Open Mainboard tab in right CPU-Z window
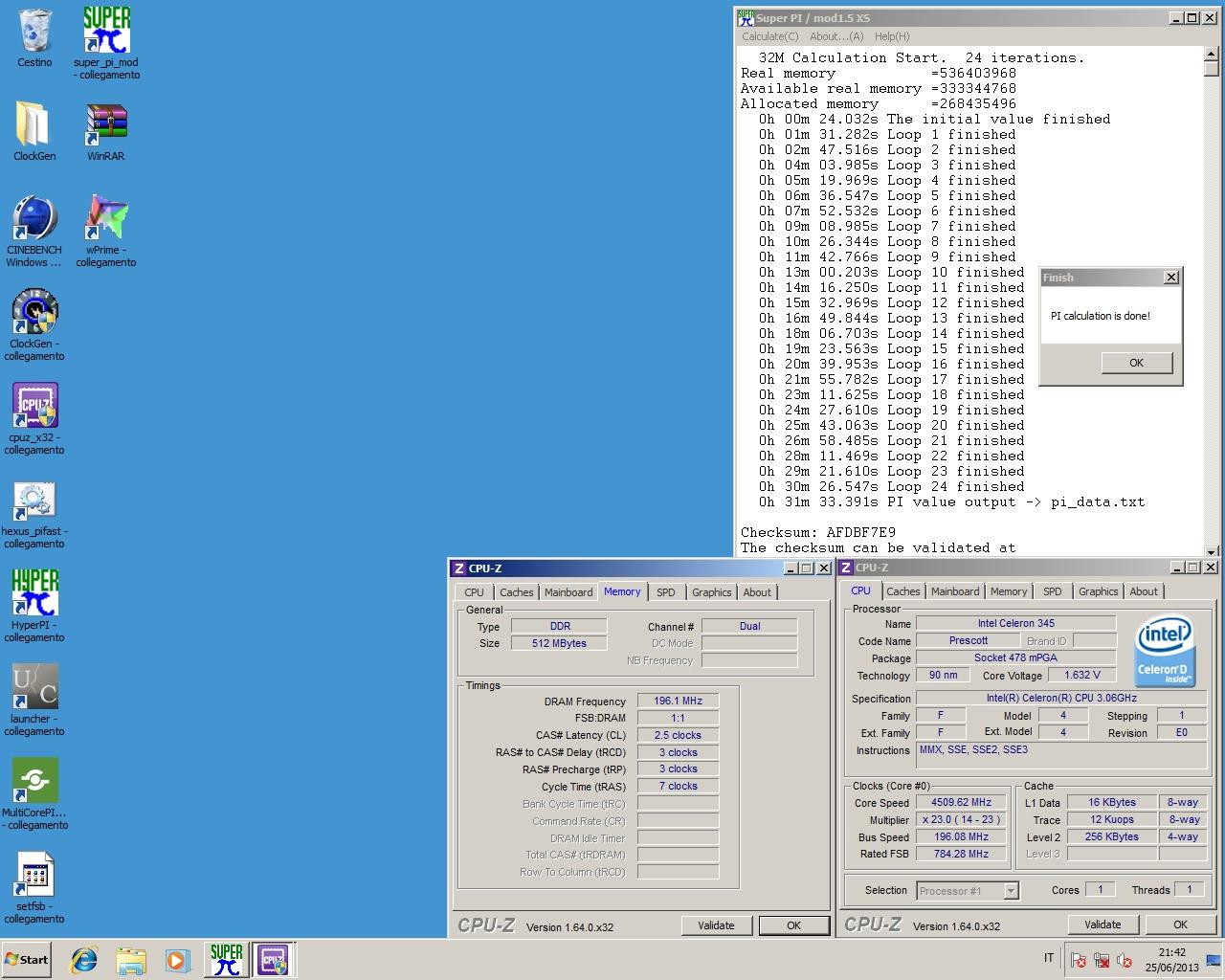1225x980 pixels. point(955,591)
